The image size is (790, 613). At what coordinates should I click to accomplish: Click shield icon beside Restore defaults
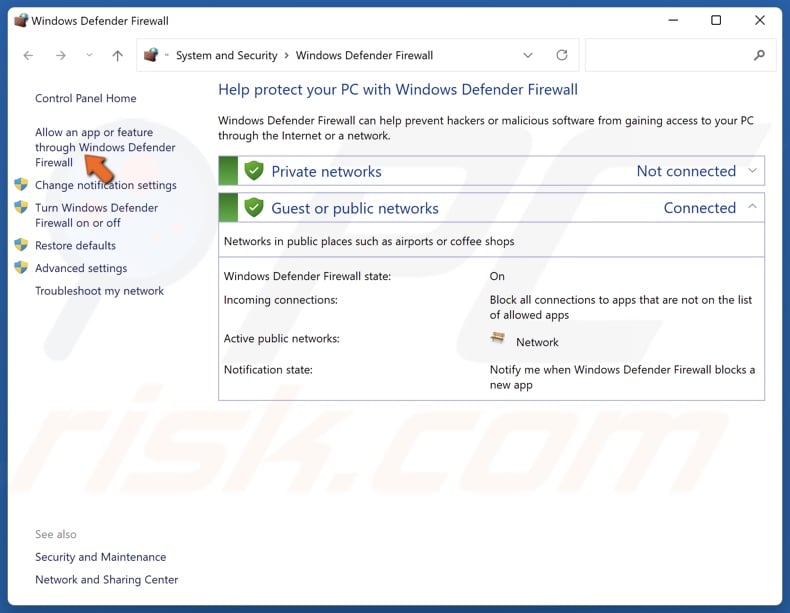(21, 245)
